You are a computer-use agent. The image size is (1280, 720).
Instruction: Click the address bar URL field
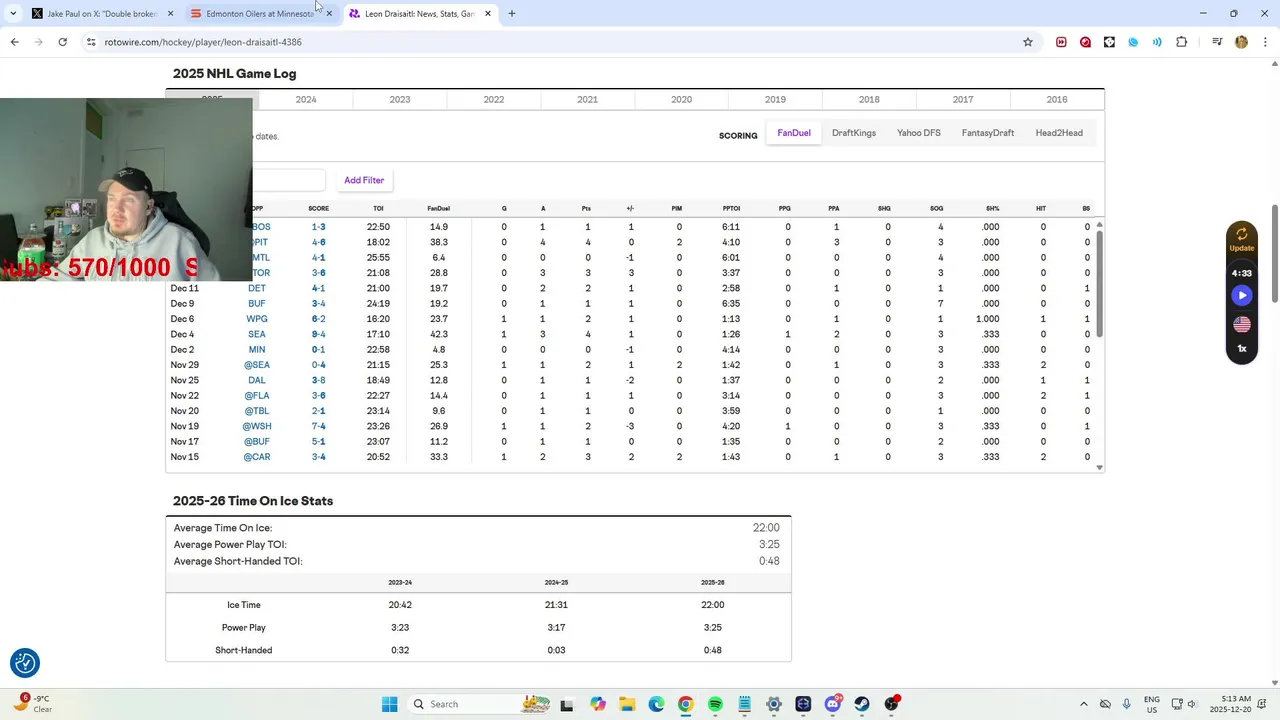click(x=560, y=42)
